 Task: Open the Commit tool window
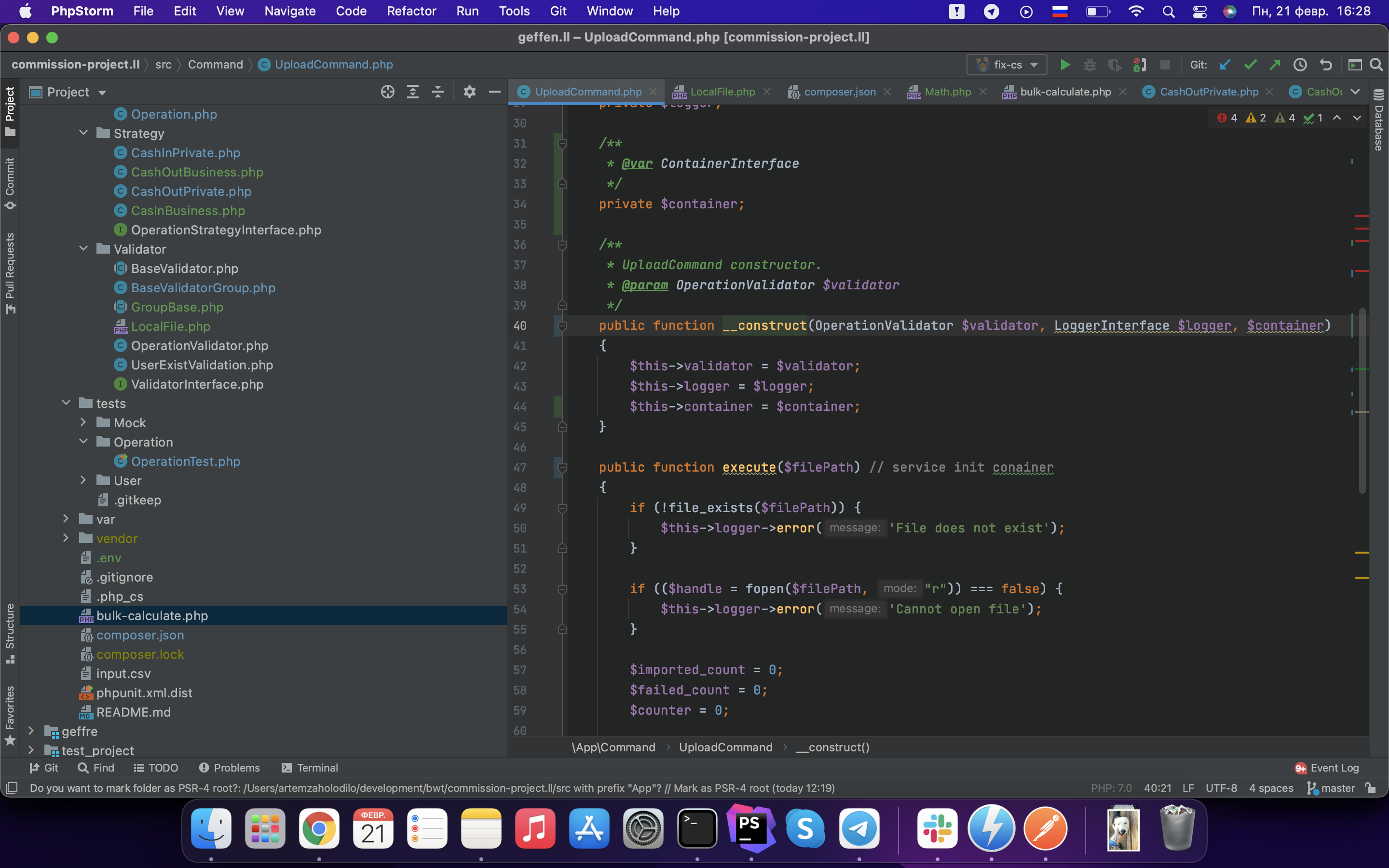click(x=10, y=184)
